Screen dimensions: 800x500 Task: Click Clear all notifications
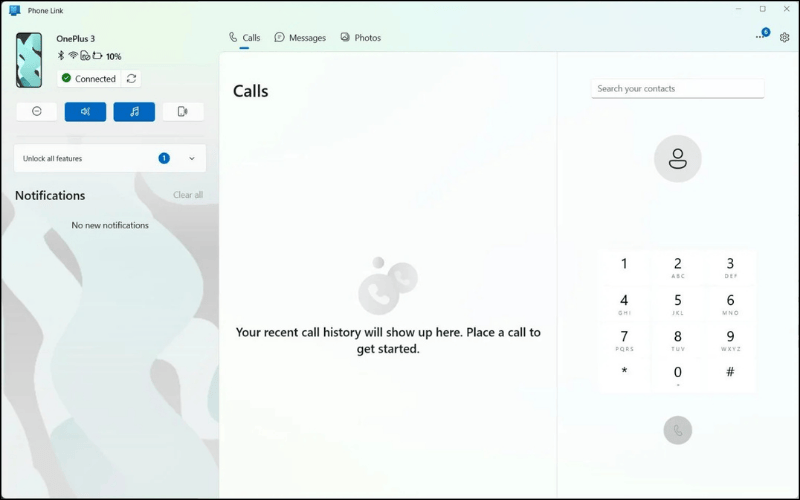pyautogui.click(x=188, y=195)
